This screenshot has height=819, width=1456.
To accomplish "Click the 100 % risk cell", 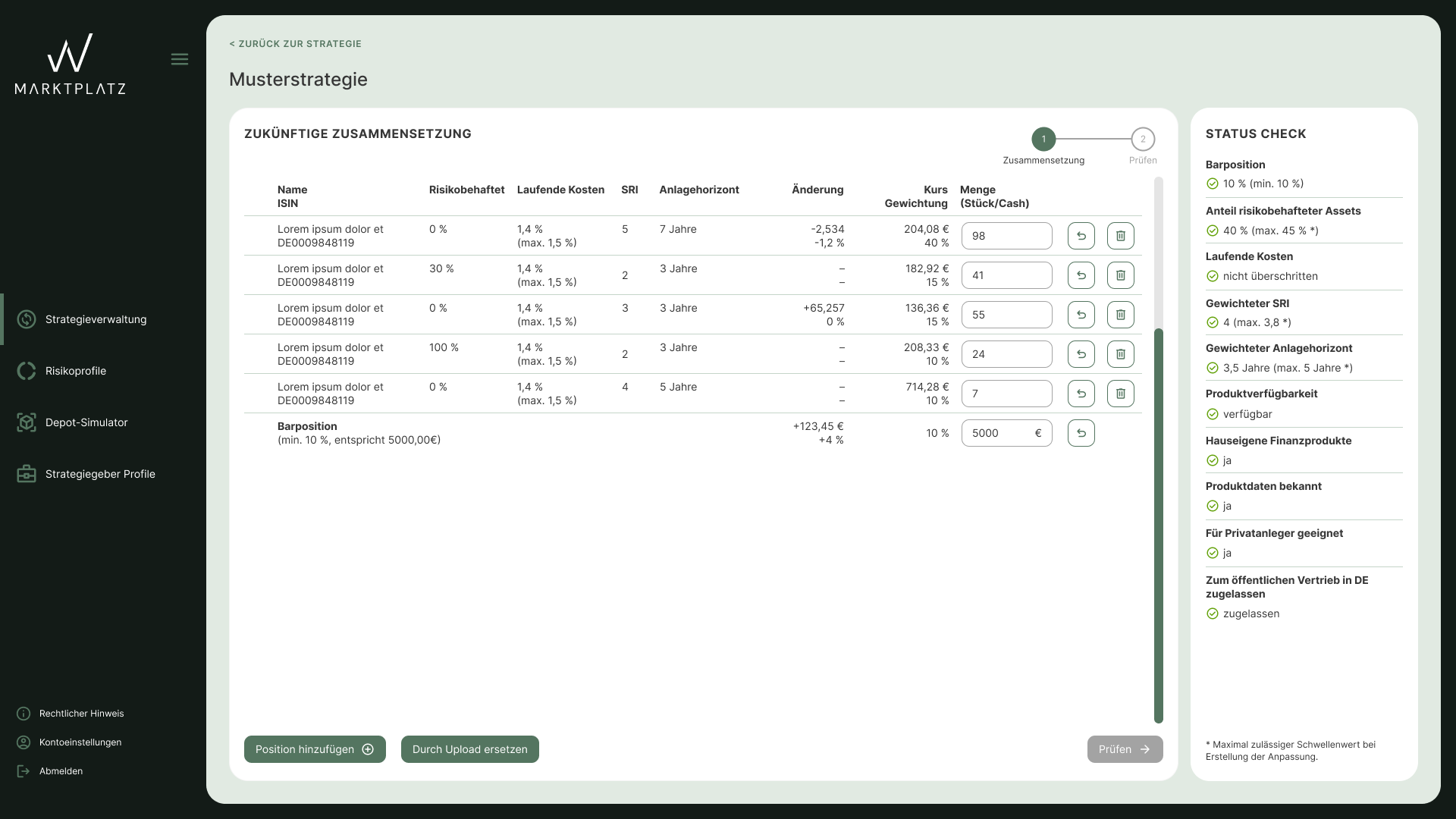I will pos(444,347).
